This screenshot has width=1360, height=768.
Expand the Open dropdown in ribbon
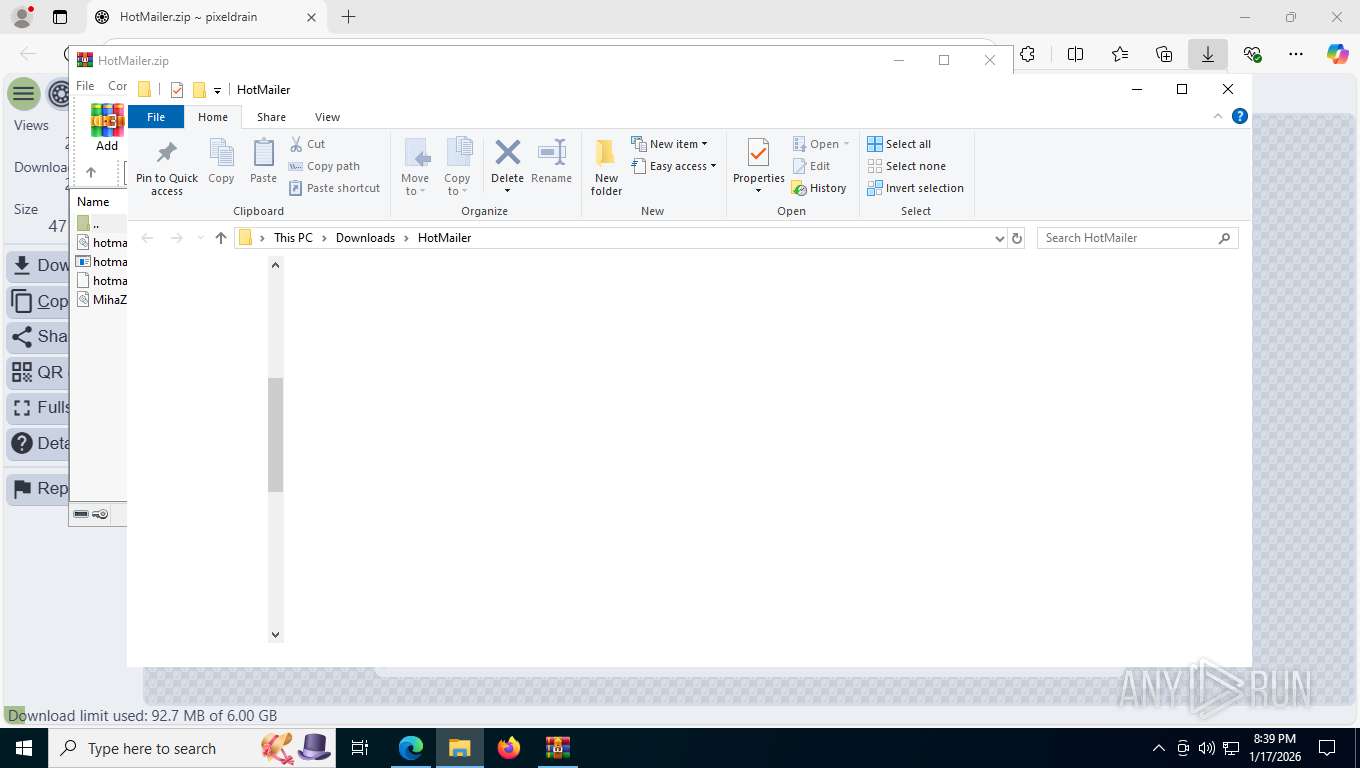click(846, 144)
